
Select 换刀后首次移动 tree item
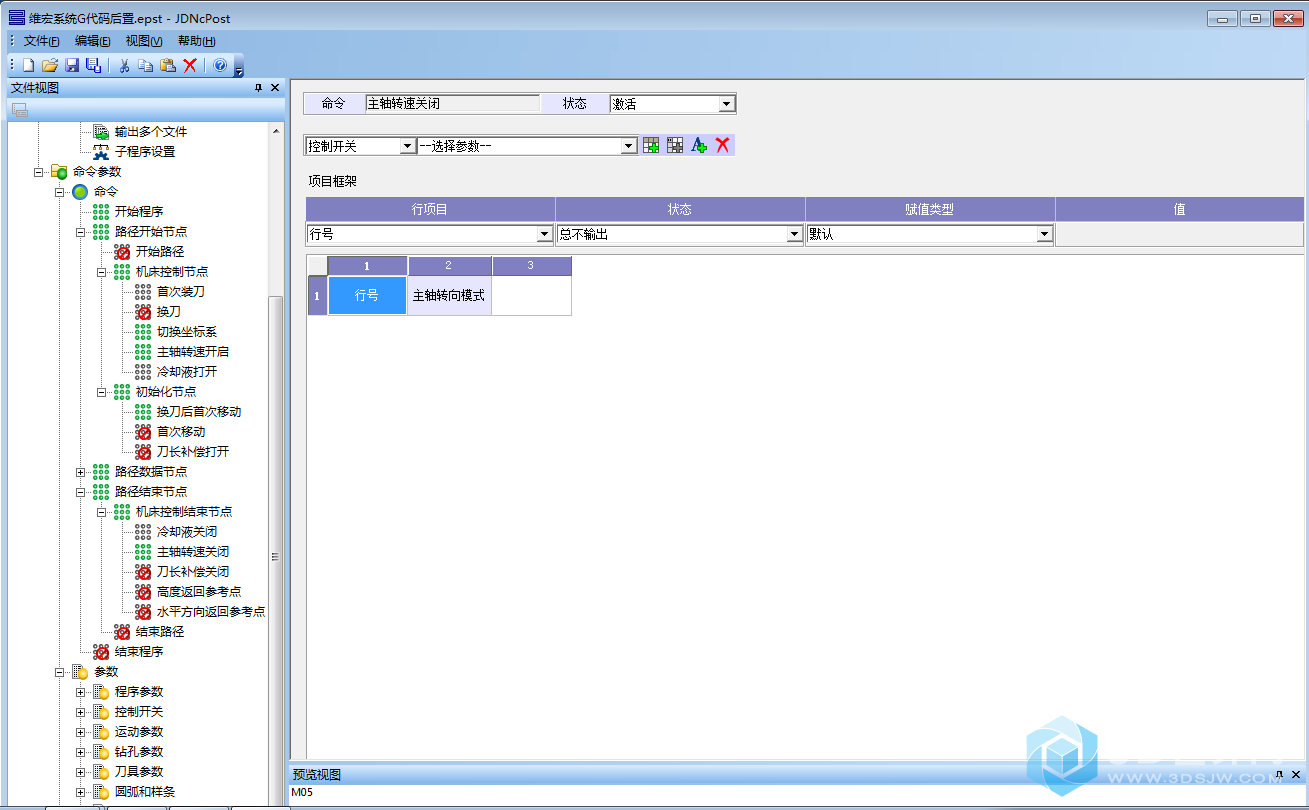click(x=199, y=412)
